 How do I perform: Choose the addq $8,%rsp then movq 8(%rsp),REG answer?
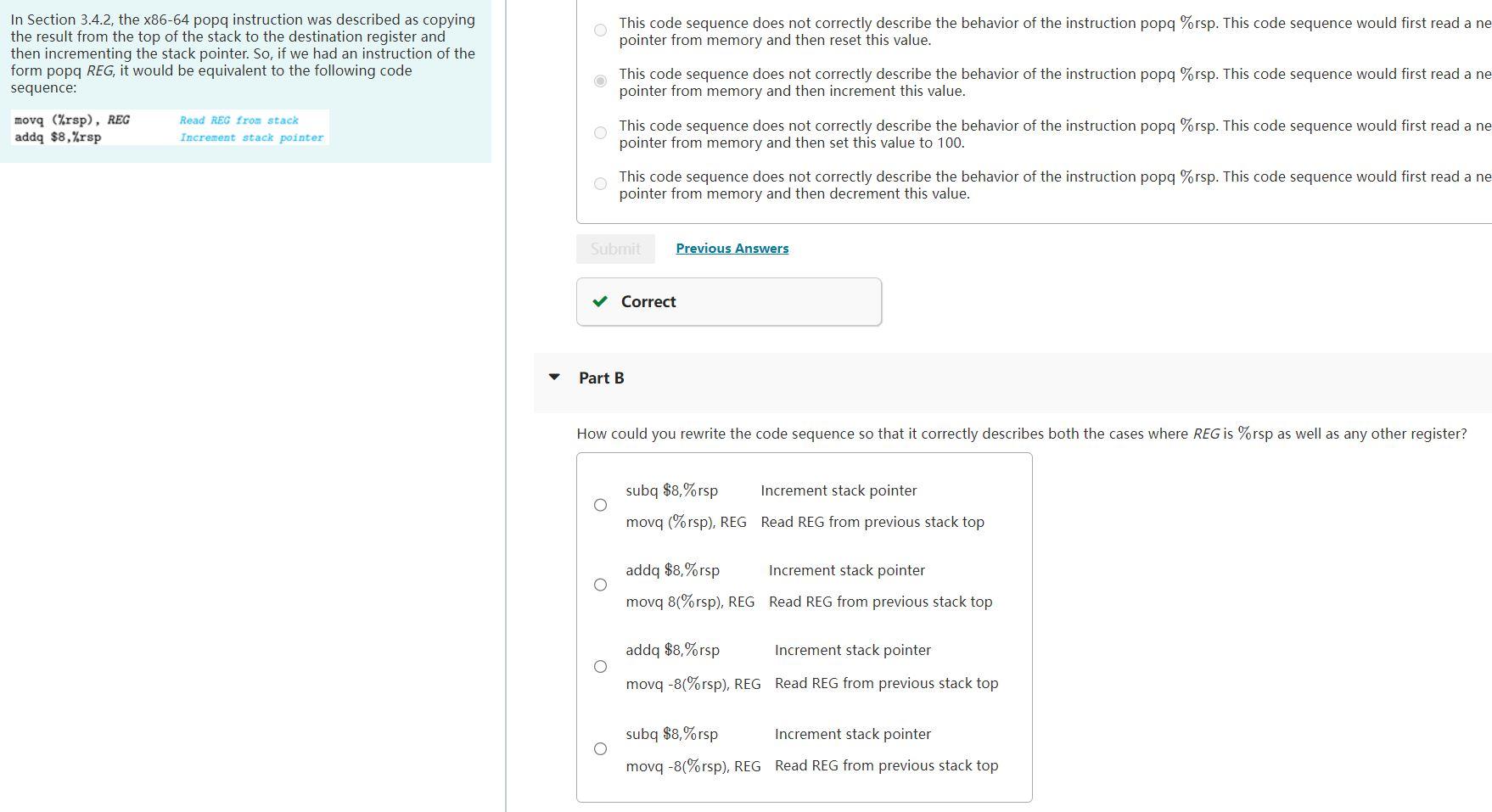600,584
